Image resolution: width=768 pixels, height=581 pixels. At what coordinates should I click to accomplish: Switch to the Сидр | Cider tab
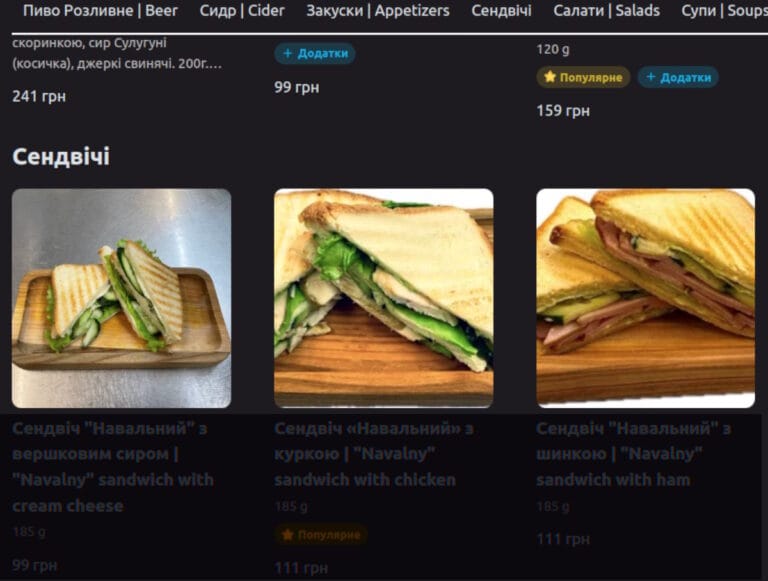pos(242,11)
